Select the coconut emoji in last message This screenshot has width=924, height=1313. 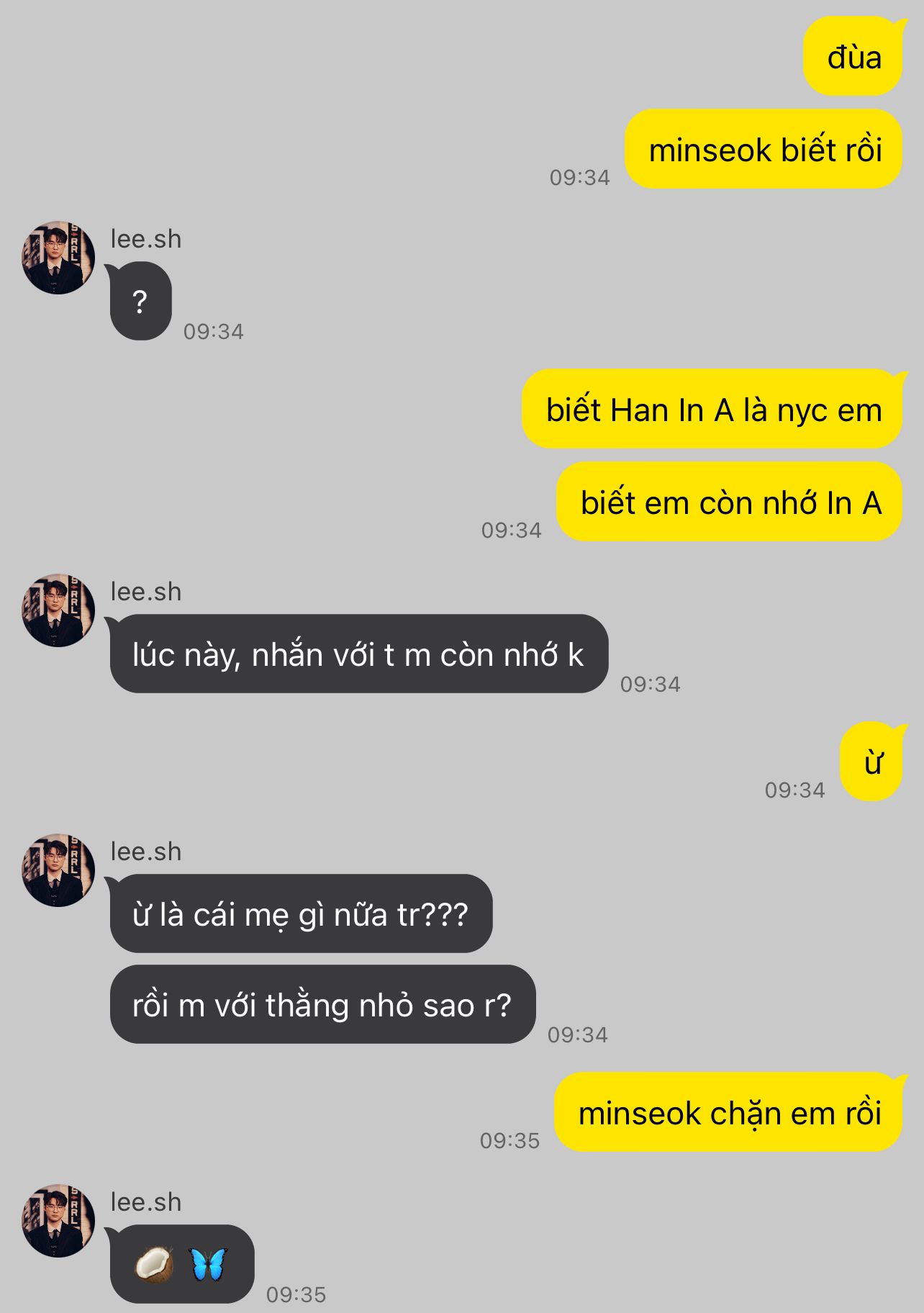coord(154,1264)
